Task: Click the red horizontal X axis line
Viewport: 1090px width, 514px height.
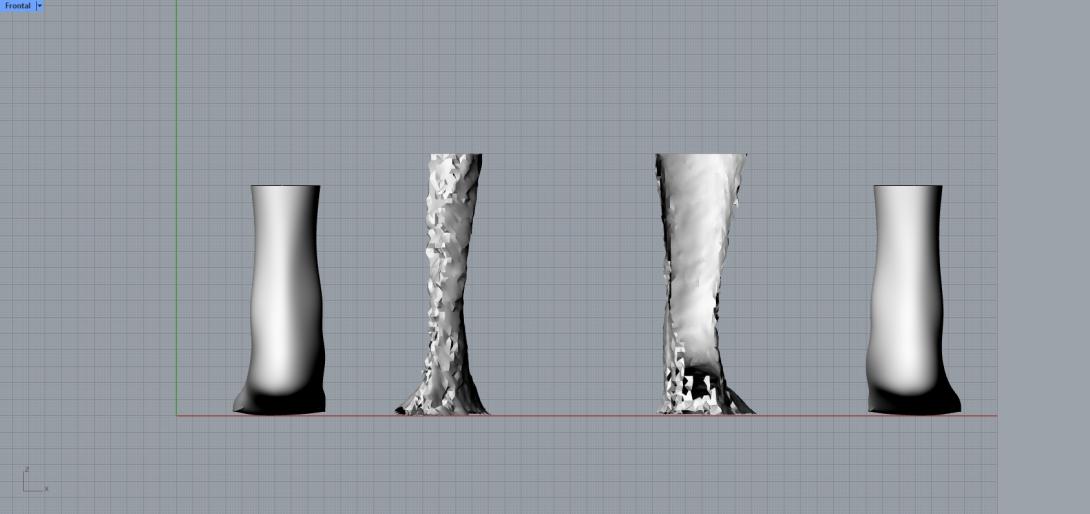Action: point(580,415)
